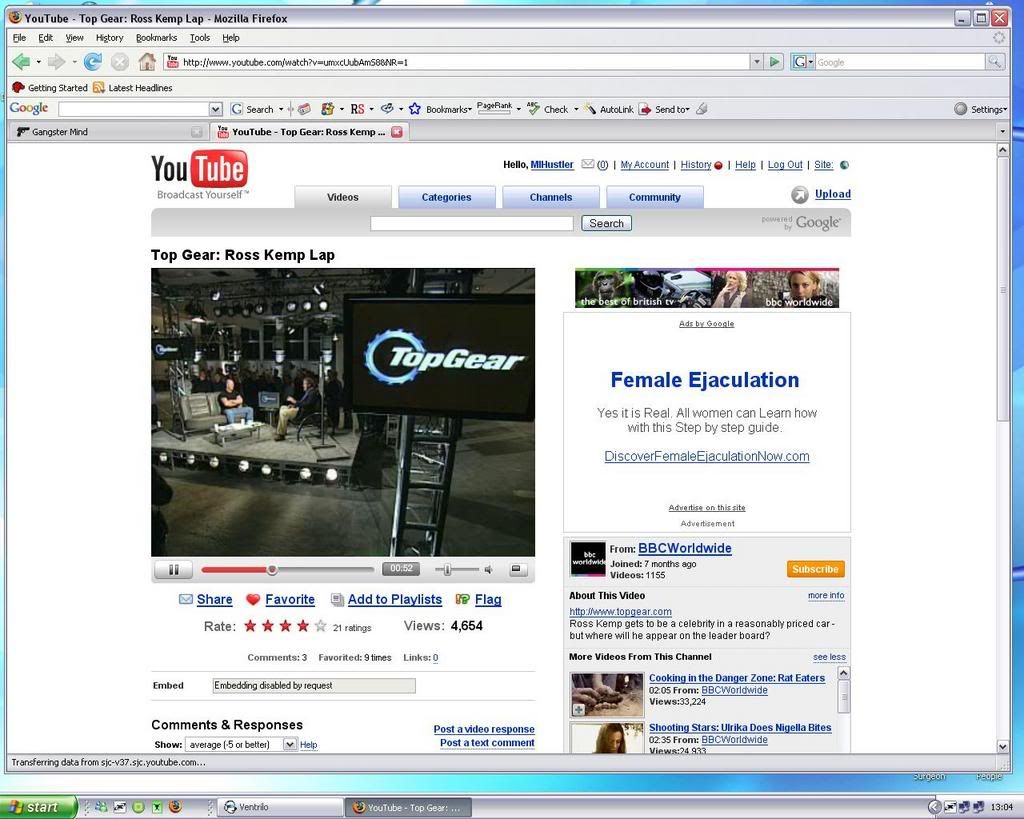The width and height of the screenshot is (1024, 819).
Task: Open the History menu
Action: pos(109,38)
